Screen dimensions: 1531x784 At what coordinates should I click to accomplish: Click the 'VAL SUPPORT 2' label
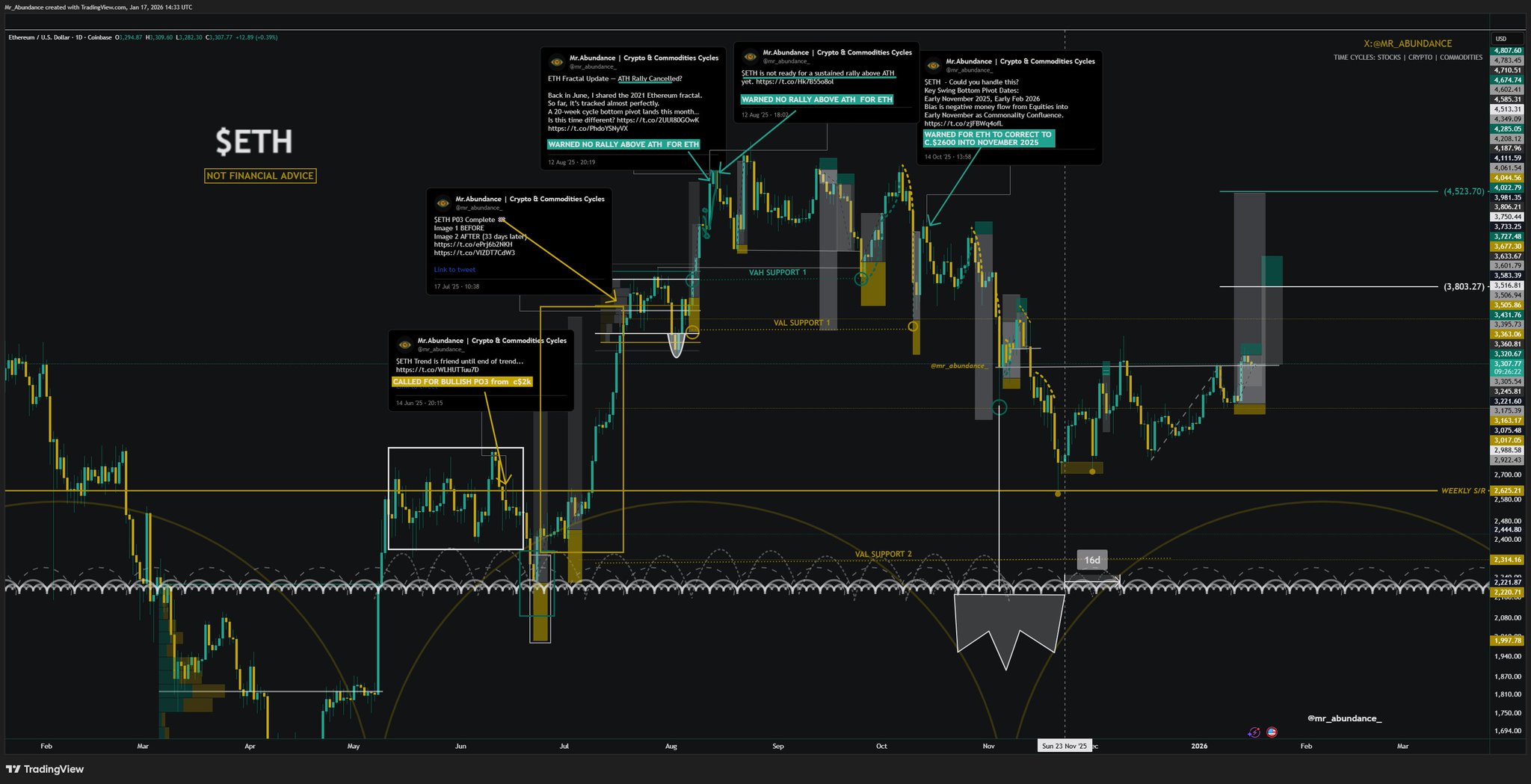883,555
